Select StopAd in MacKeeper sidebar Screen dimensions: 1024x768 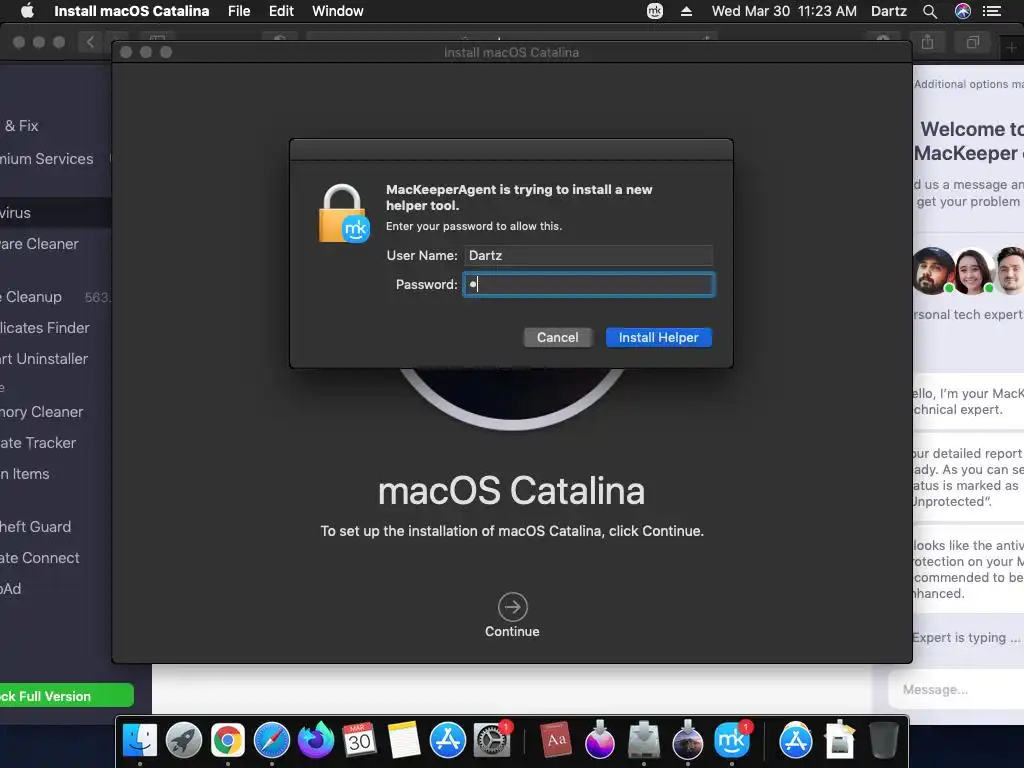coord(11,588)
